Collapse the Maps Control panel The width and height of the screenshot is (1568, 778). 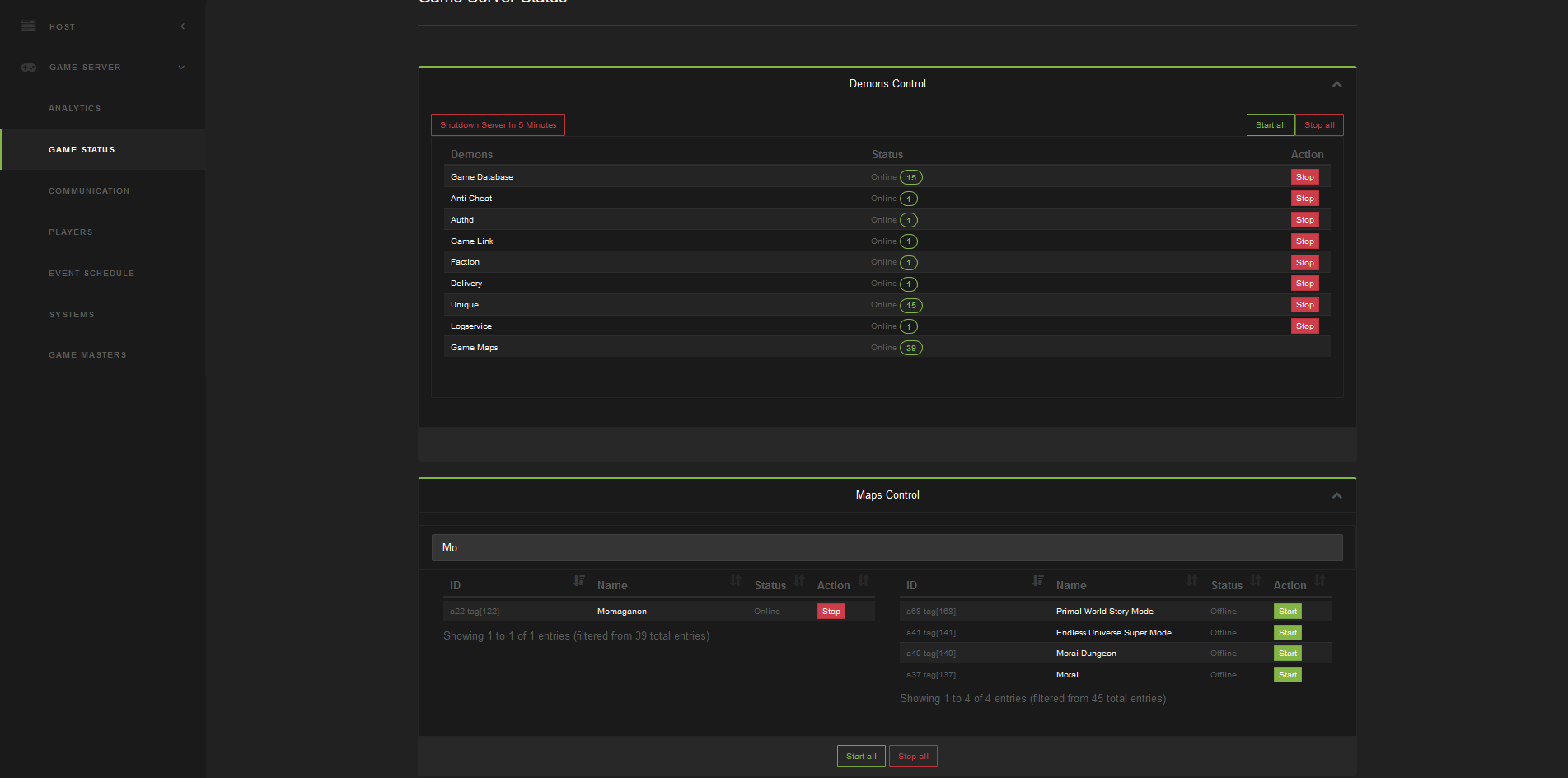point(1336,495)
